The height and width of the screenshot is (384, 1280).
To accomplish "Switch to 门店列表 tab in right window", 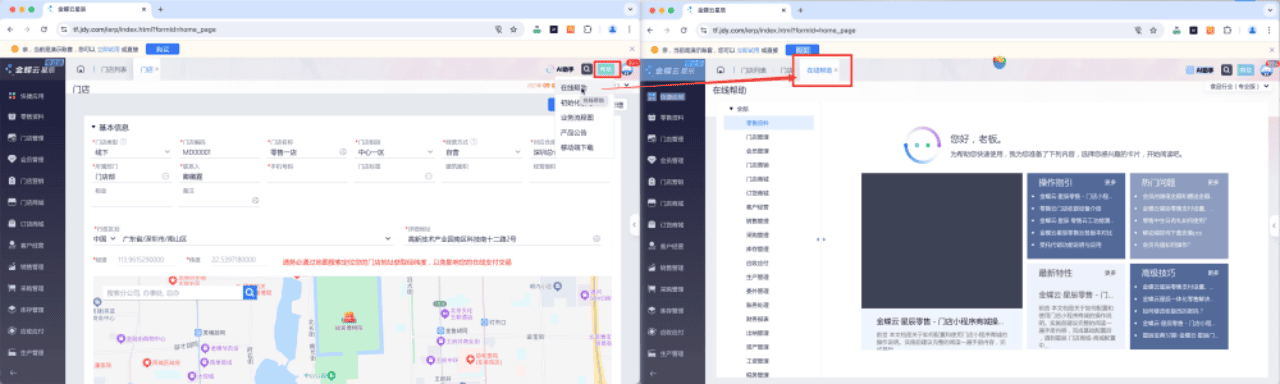I will pyautogui.click(x=754, y=70).
